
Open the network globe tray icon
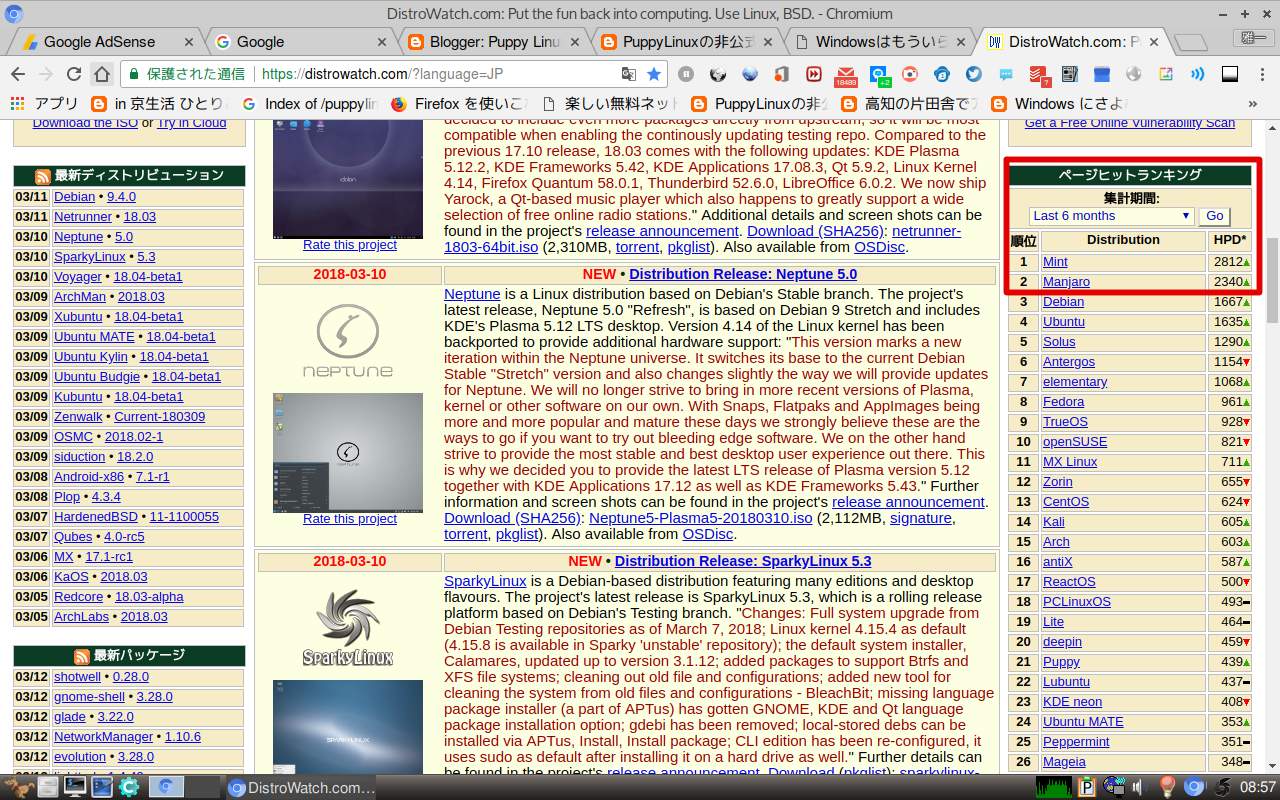1116,787
